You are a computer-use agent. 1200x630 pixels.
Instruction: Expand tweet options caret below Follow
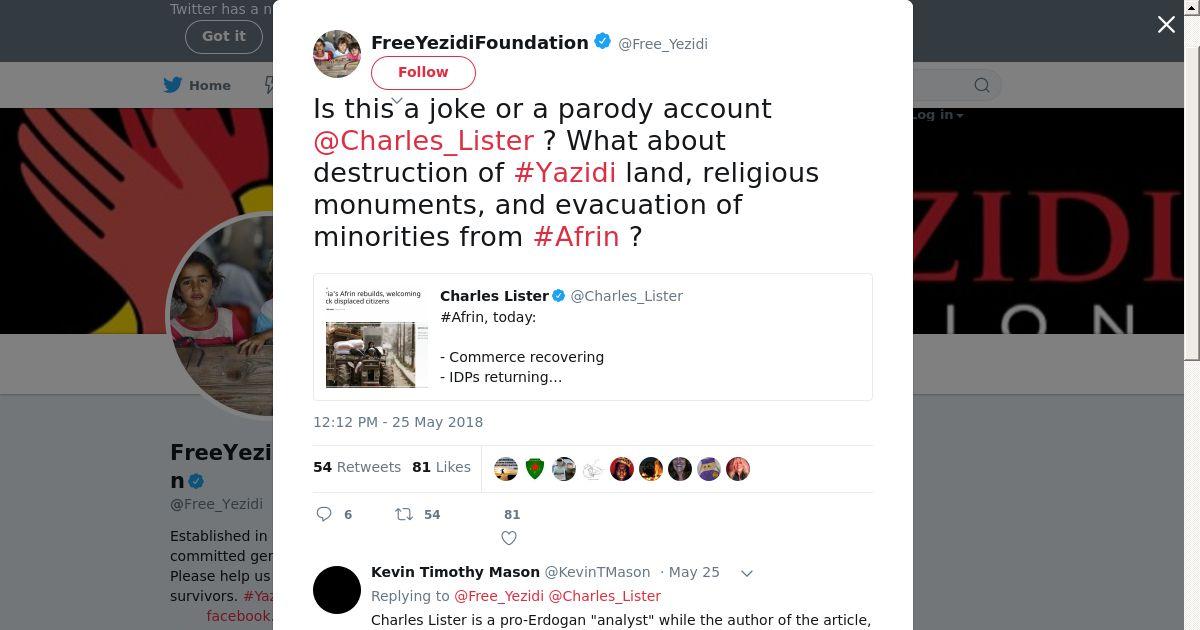point(397,100)
